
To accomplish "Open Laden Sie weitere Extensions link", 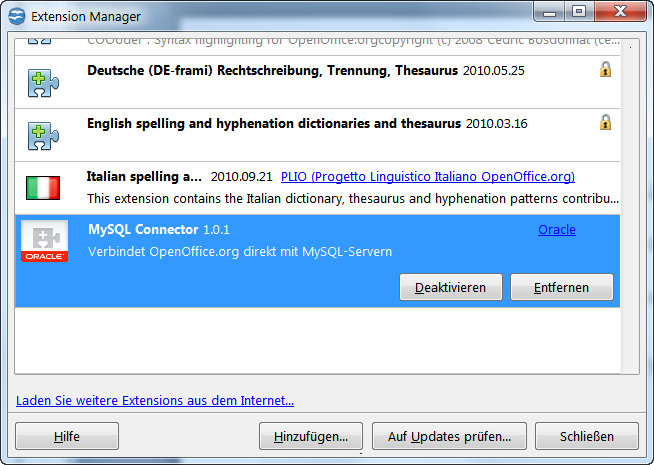I will pyautogui.click(x=155, y=400).
